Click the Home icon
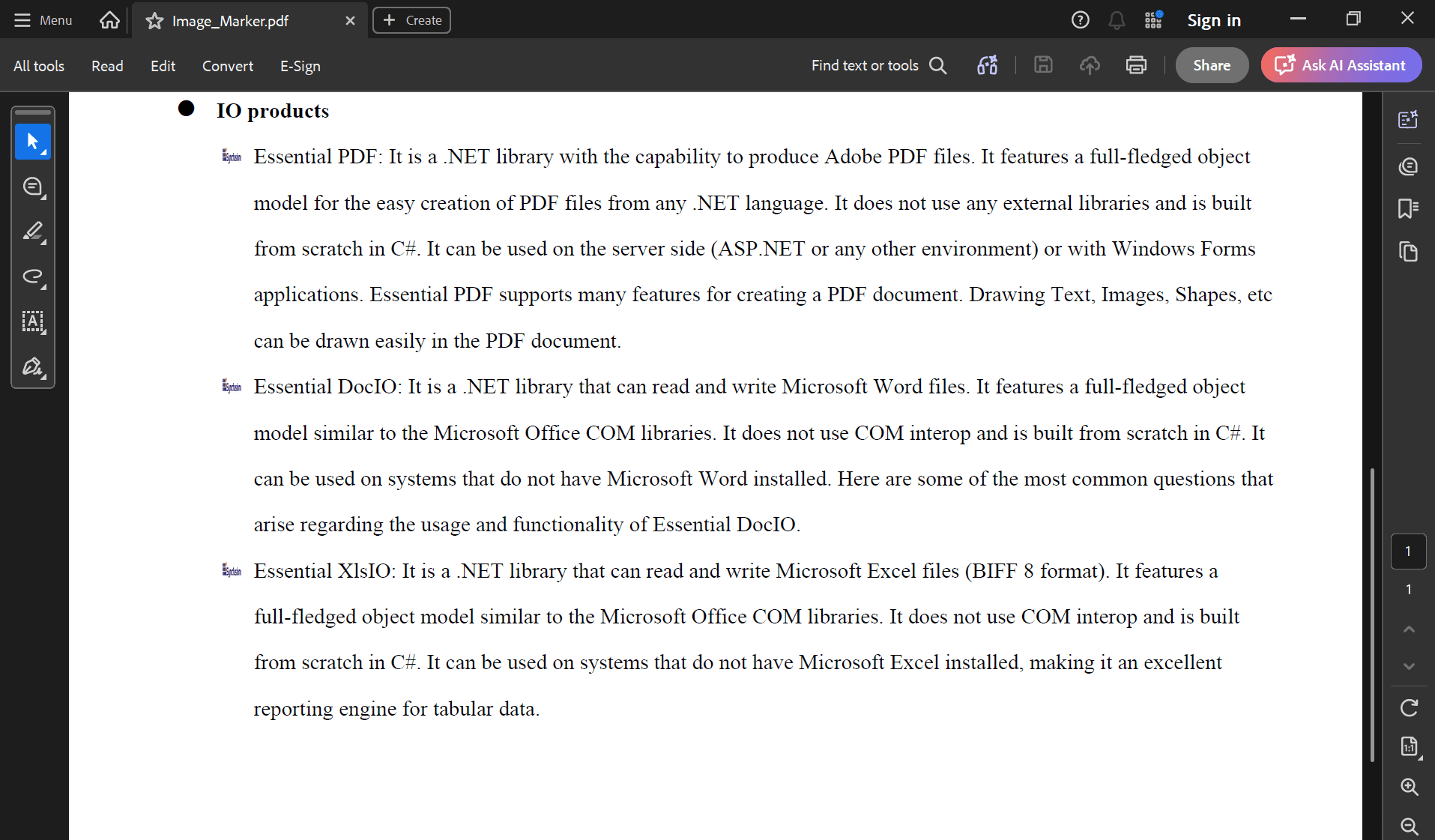This screenshot has height=840, width=1435. tap(109, 20)
